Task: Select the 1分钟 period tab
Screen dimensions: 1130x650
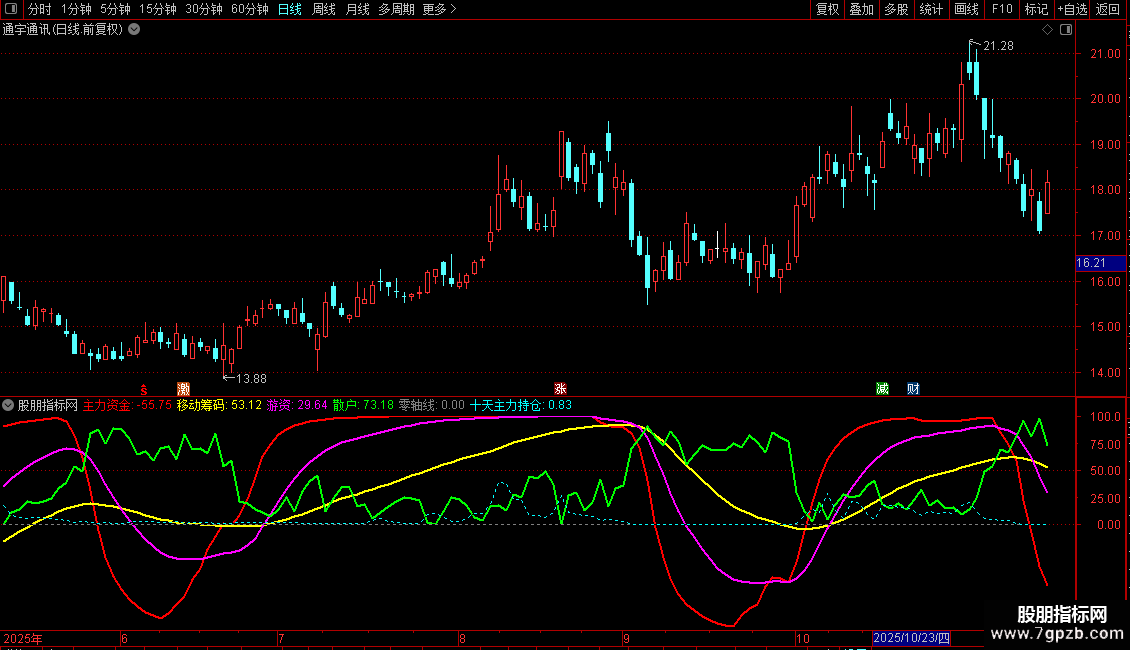Action: point(76,9)
